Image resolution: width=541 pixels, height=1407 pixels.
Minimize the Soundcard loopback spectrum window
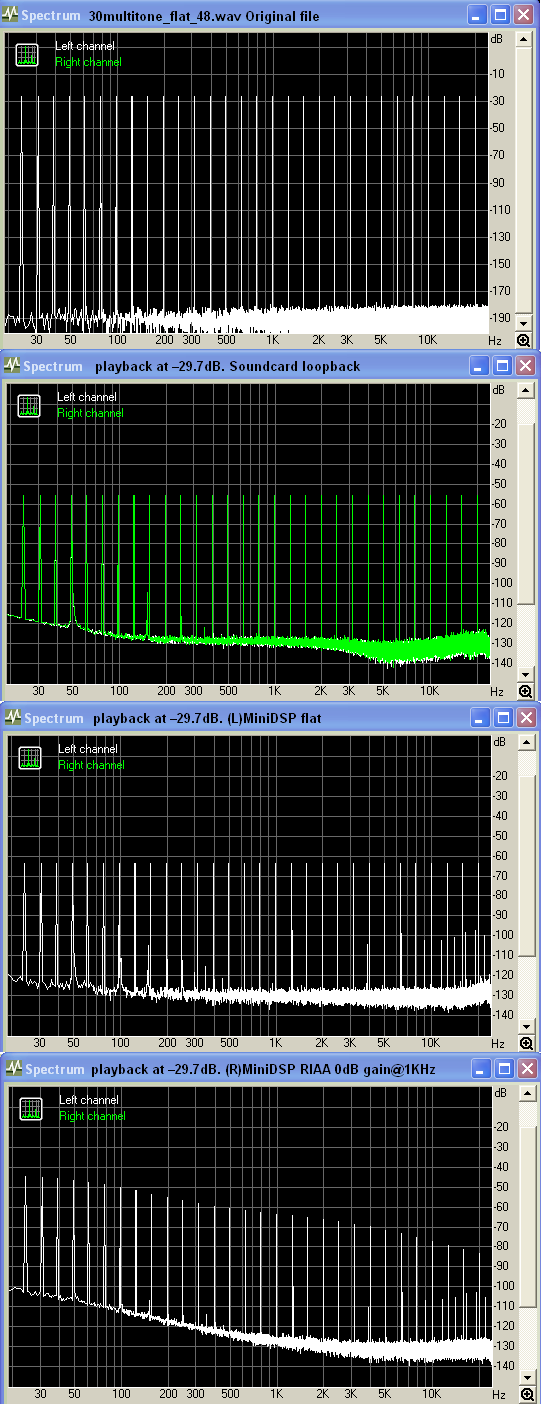click(477, 366)
